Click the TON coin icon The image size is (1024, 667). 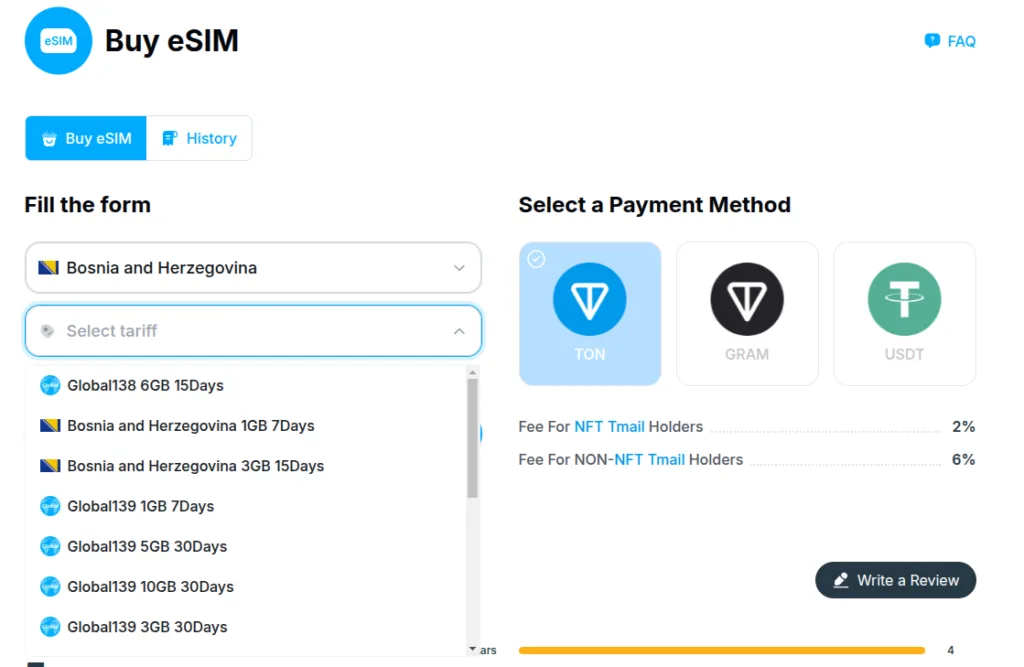click(589, 299)
